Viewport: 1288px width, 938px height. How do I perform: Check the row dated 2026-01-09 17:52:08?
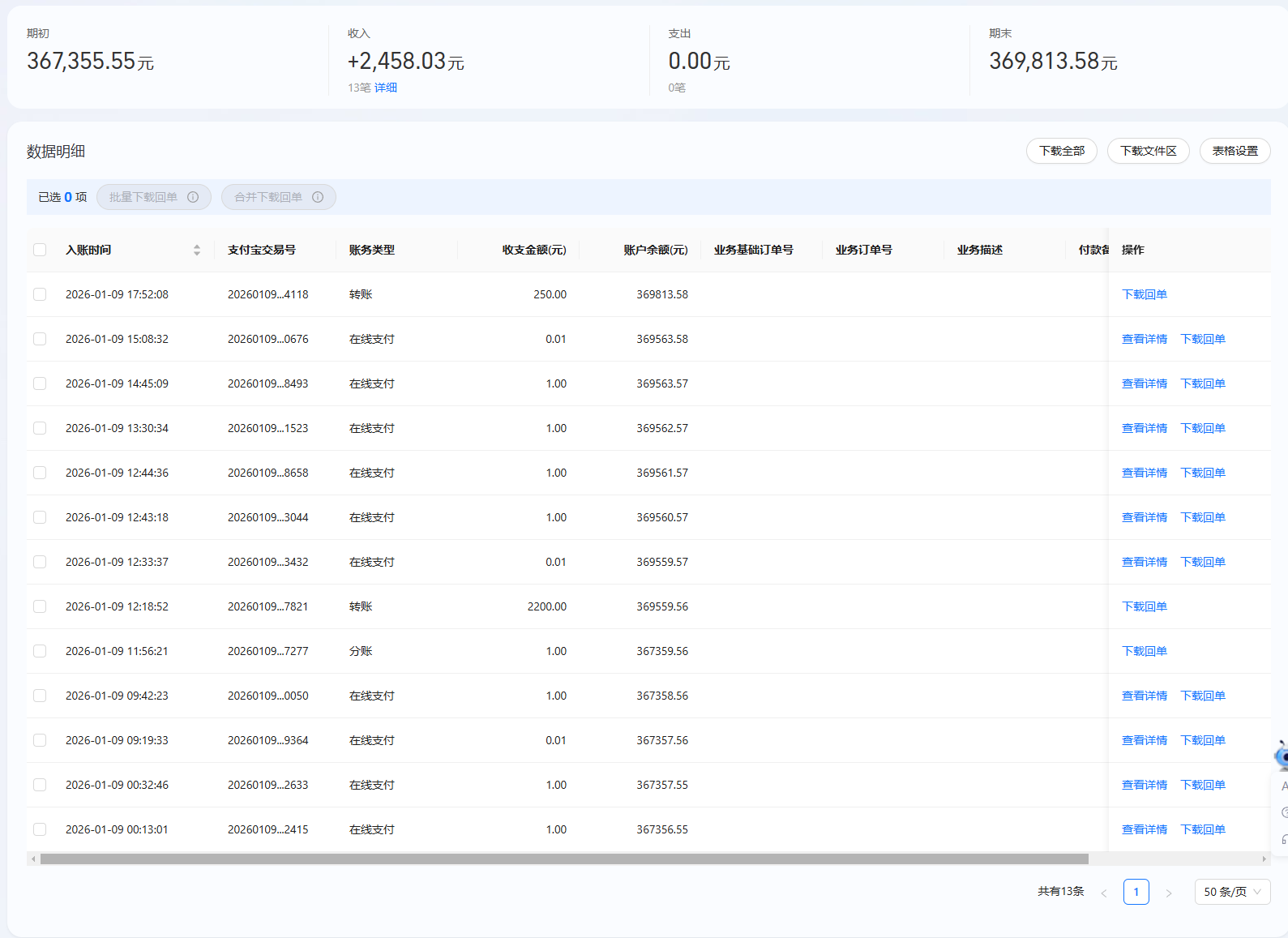tap(40, 294)
